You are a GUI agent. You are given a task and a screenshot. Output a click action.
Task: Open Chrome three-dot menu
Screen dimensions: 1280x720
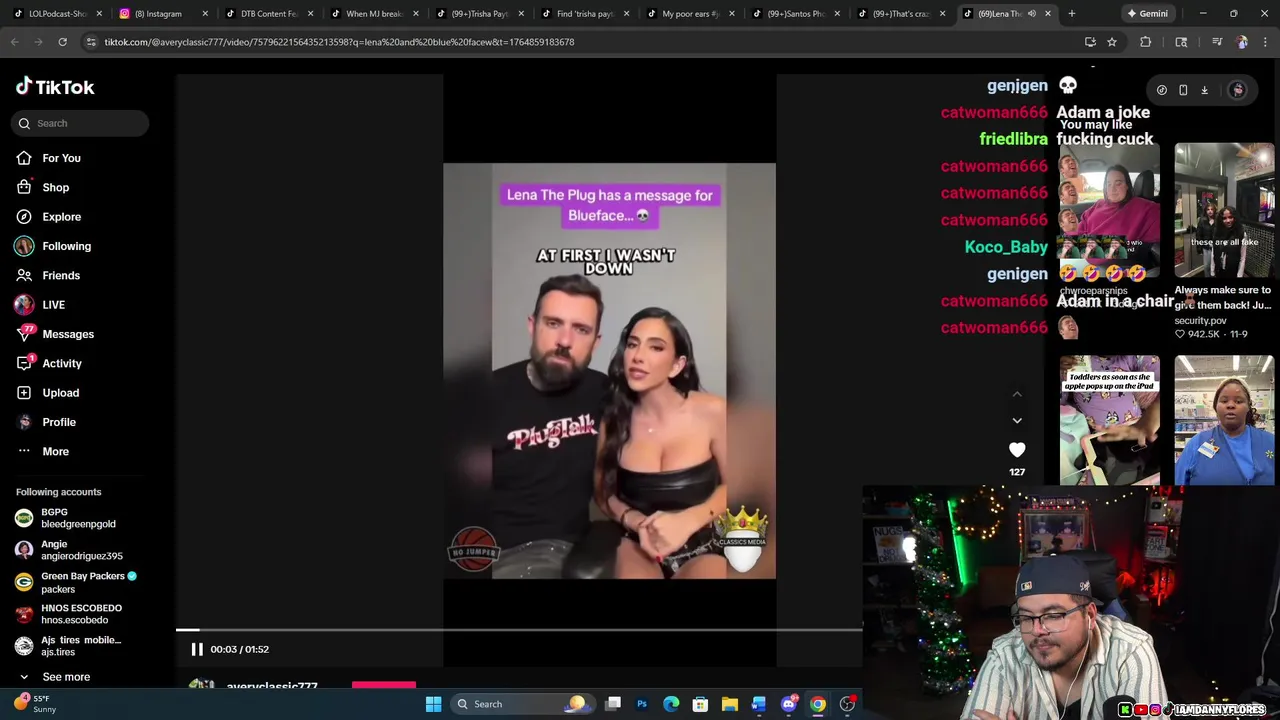pos(1266,42)
